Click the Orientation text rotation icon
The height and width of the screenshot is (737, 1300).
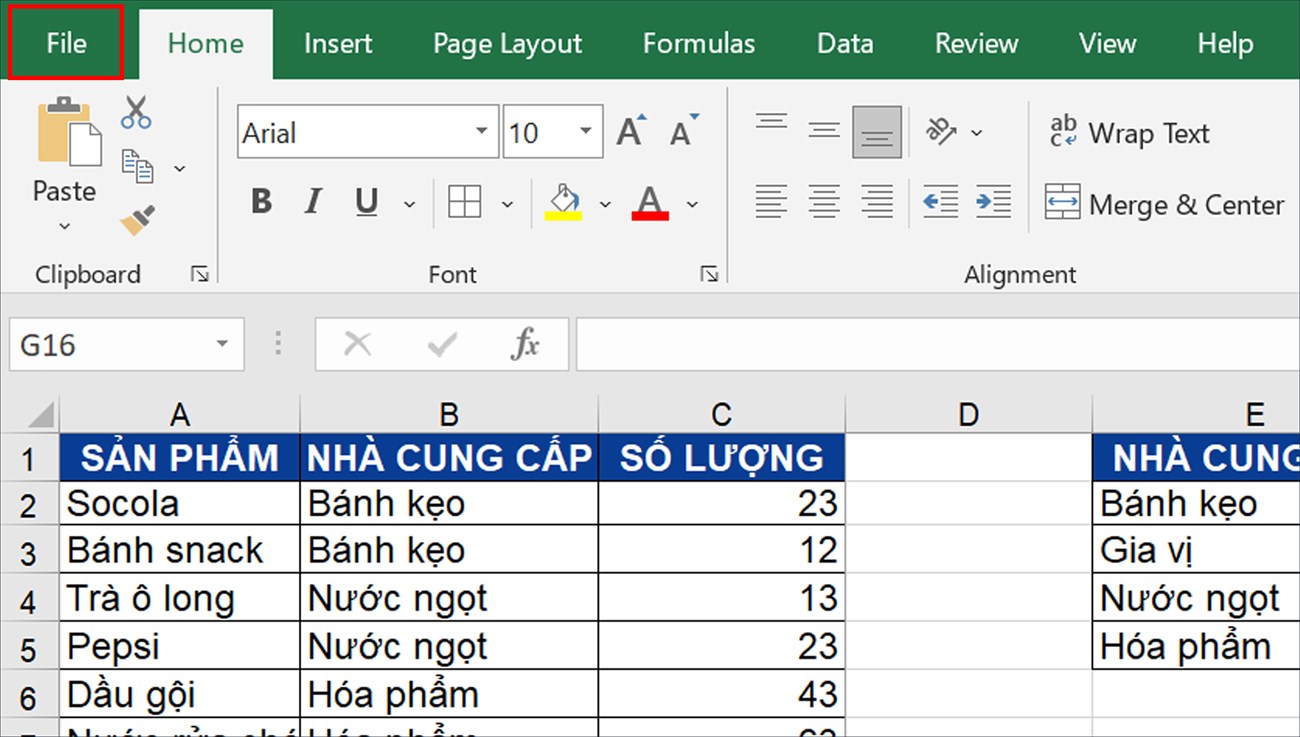pyautogui.click(x=940, y=131)
